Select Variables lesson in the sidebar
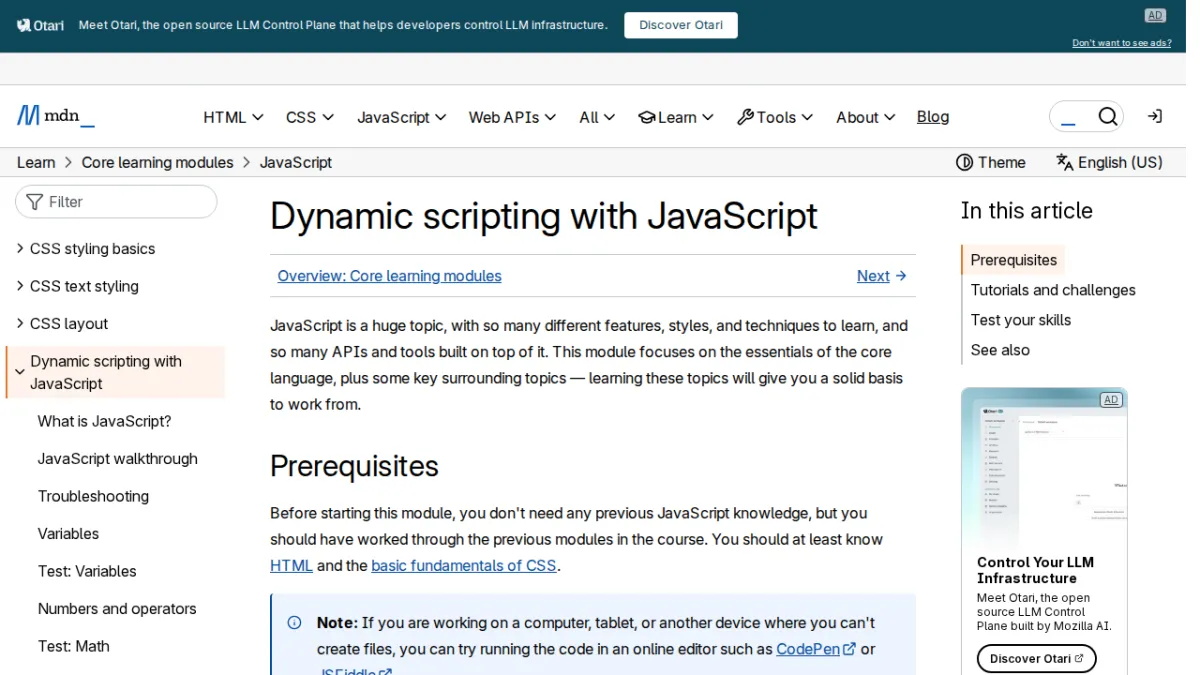This screenshot has width=1200, height=675. pyautogui.click(x=68, y=534)
